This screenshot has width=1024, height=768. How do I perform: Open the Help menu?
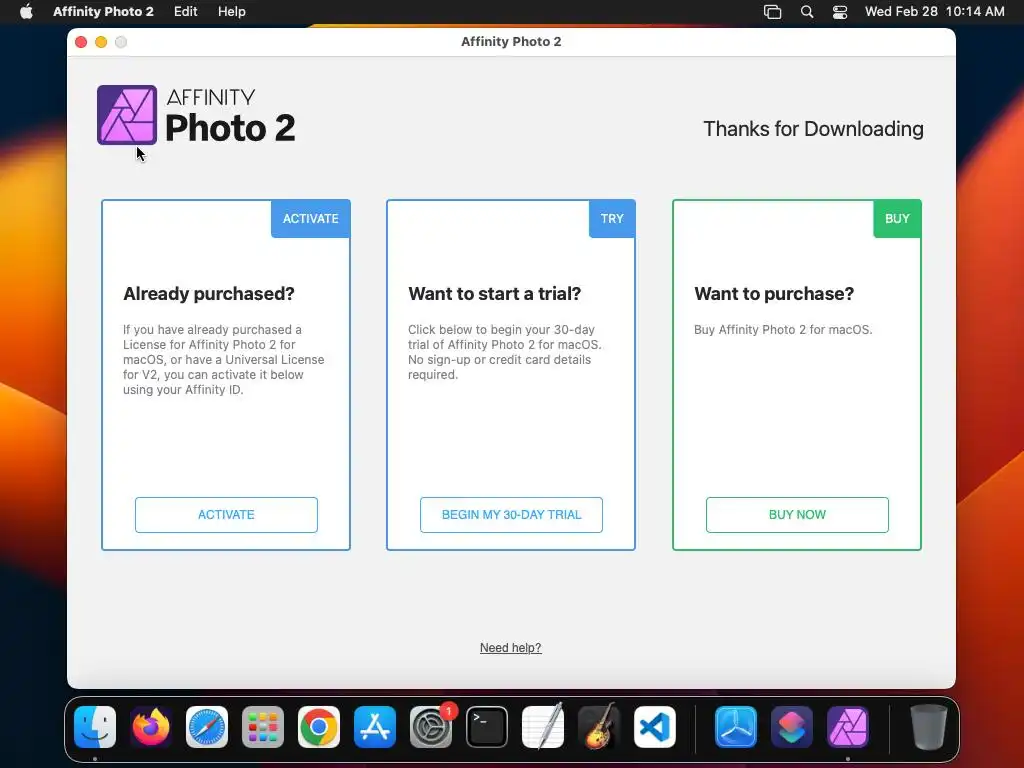coord(232,12)
